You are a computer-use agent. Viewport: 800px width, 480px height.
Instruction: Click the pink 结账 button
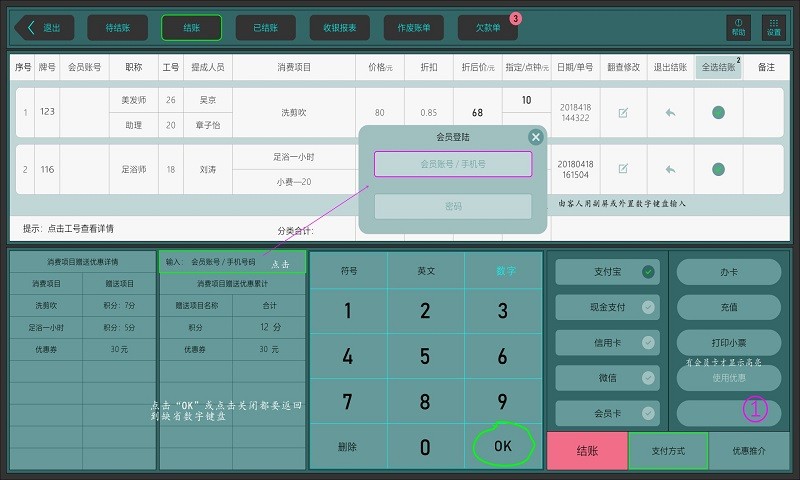[587, 451]
